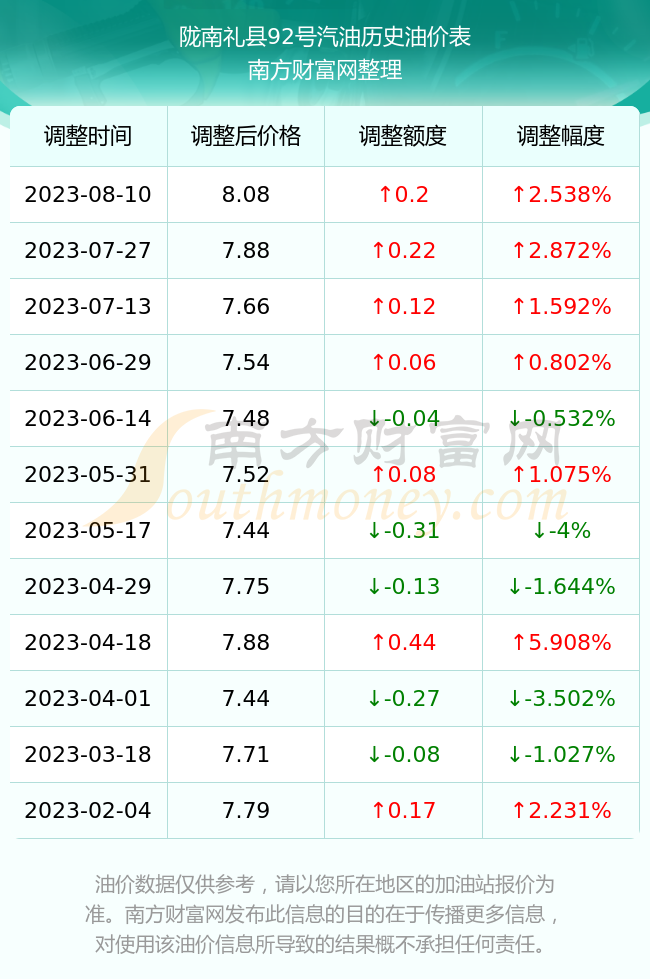650x980 pixels.
Task: Click the ↓-0.27 adjustment value
Action: [403, 698]
